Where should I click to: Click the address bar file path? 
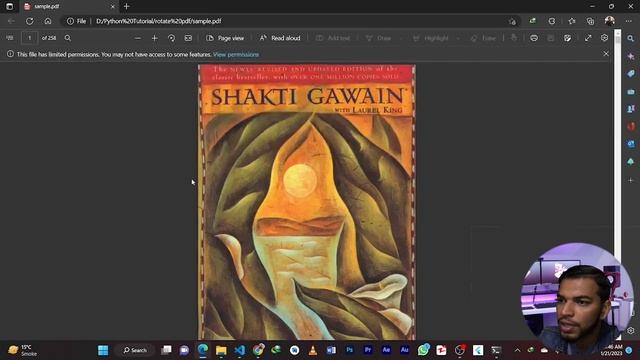click(x=158, y=21)
